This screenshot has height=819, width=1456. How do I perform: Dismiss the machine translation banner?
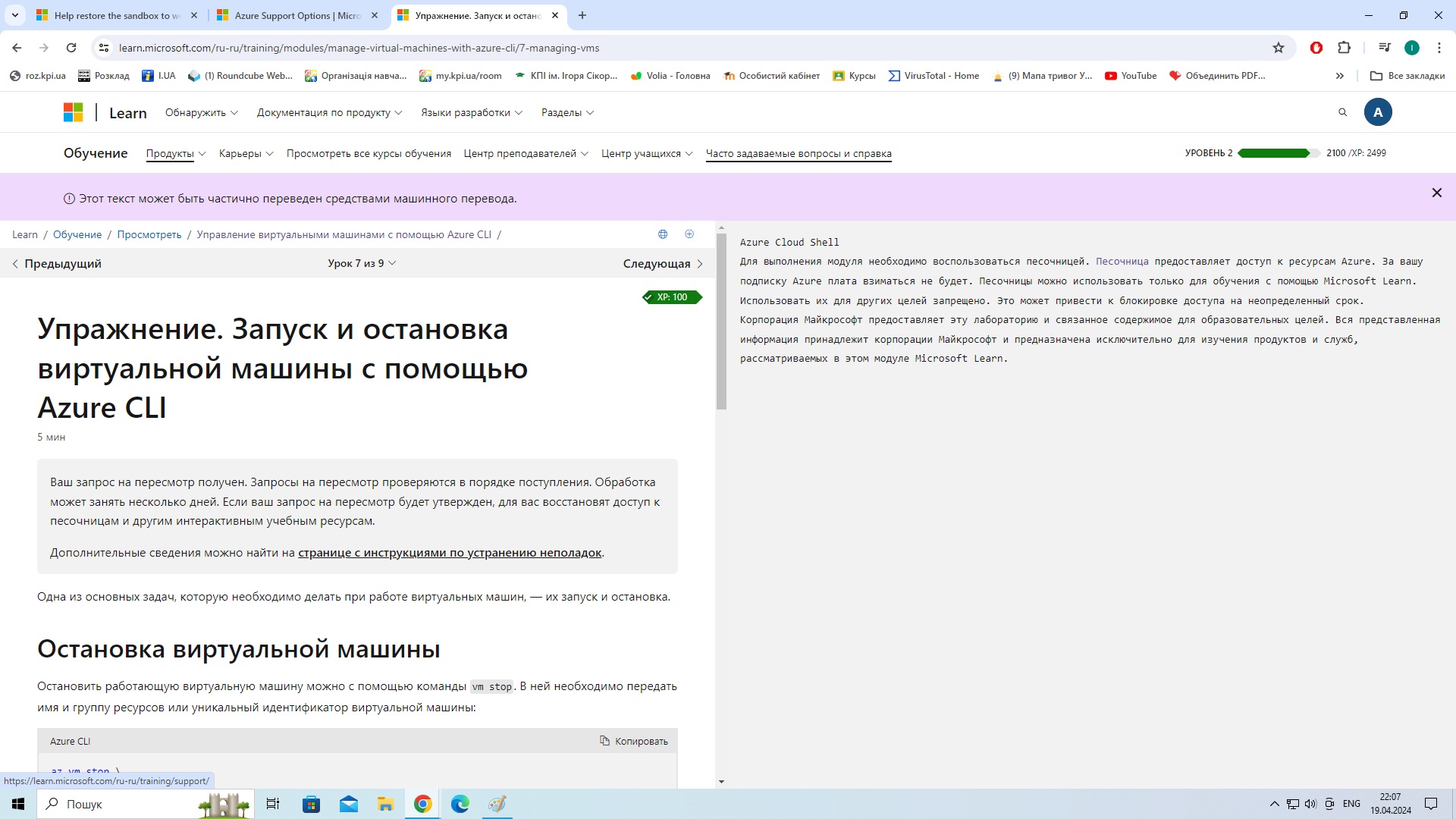pos(1436,193)
